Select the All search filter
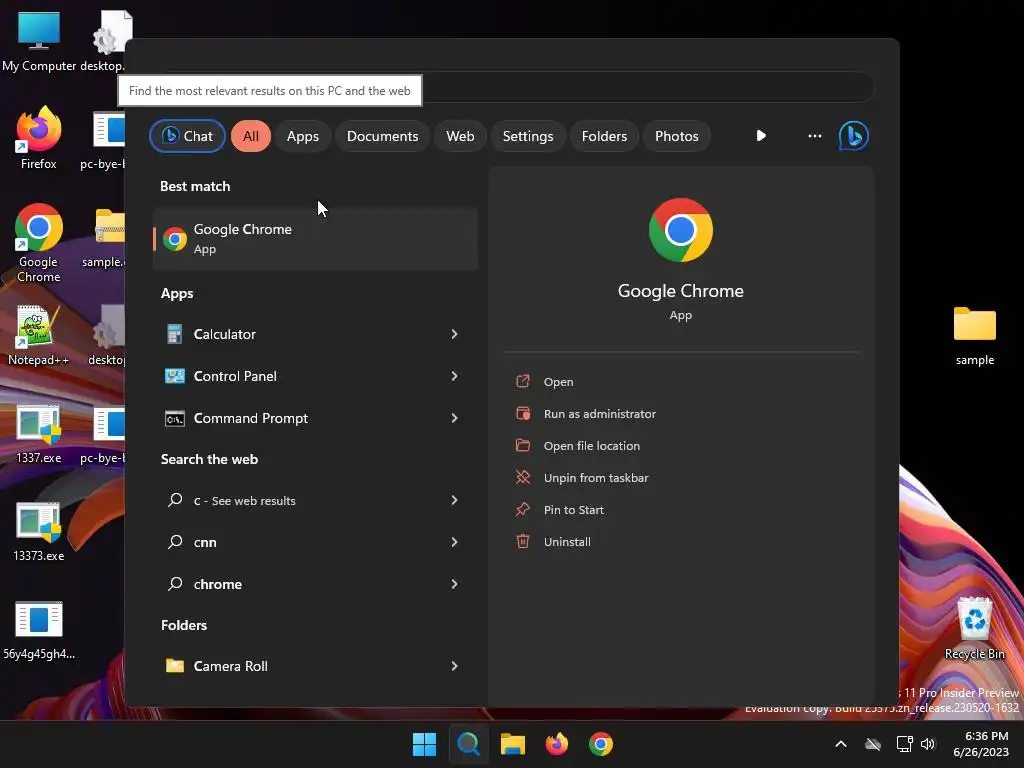 pyautogui.click(x=251, y=136)
